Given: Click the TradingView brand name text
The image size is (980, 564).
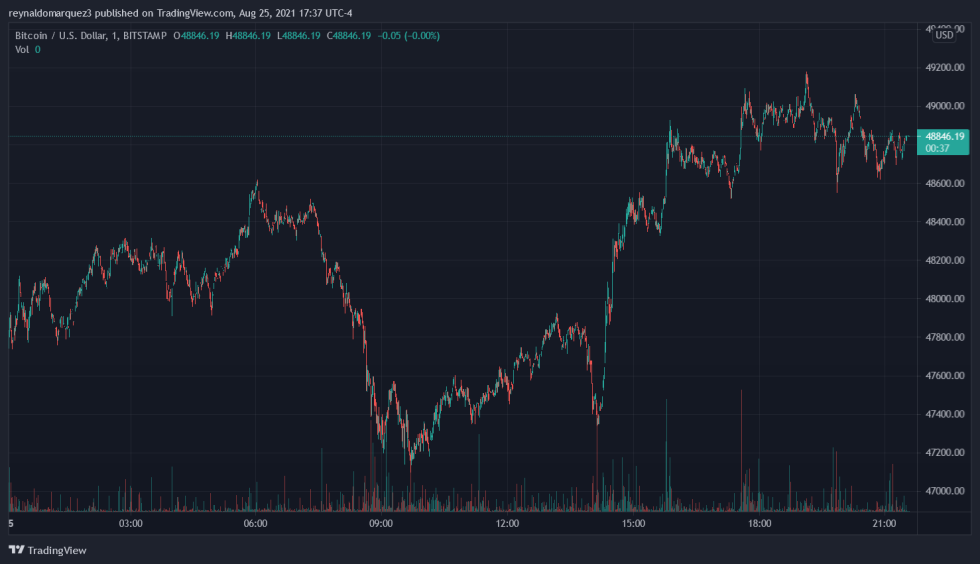Looking at the screenshot, I should [x=57, y=550].
